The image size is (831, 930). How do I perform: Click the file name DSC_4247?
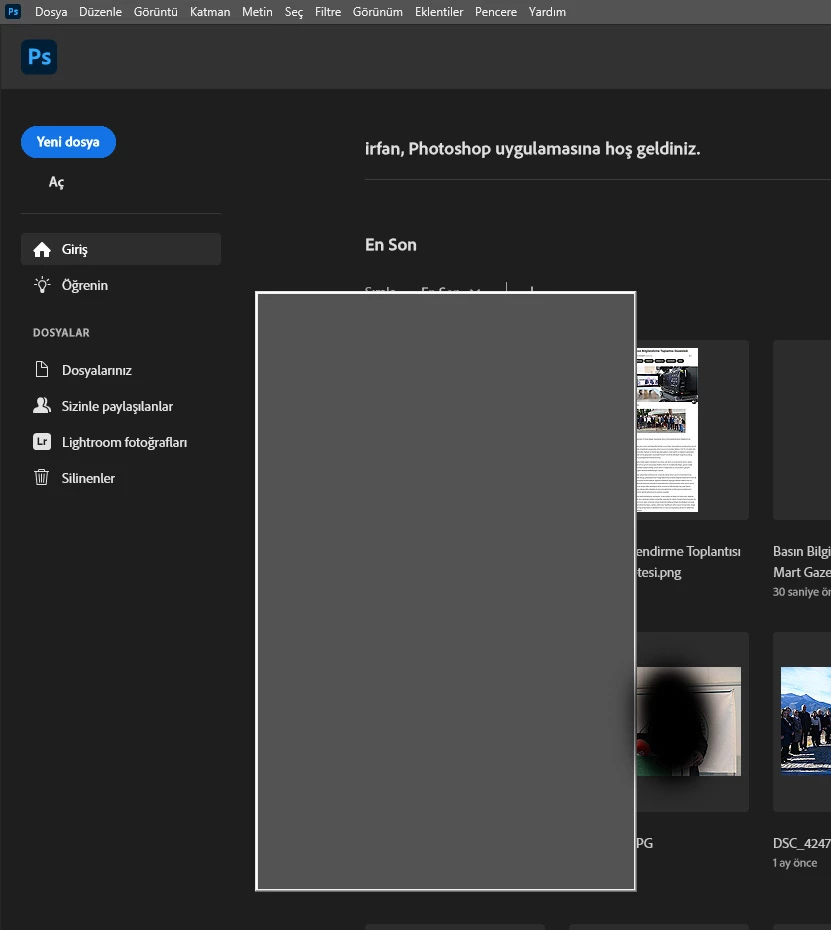(801, 843)
